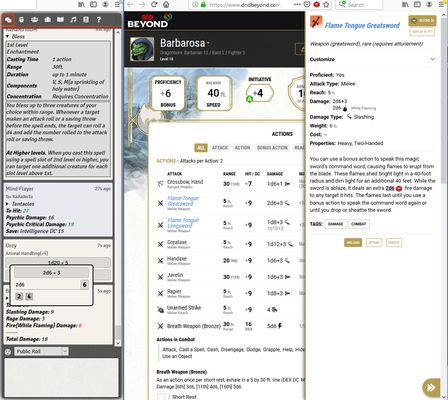448x400 pixels.
Task: Collapse the Bless spell card triangle
Action: (8, 36)
